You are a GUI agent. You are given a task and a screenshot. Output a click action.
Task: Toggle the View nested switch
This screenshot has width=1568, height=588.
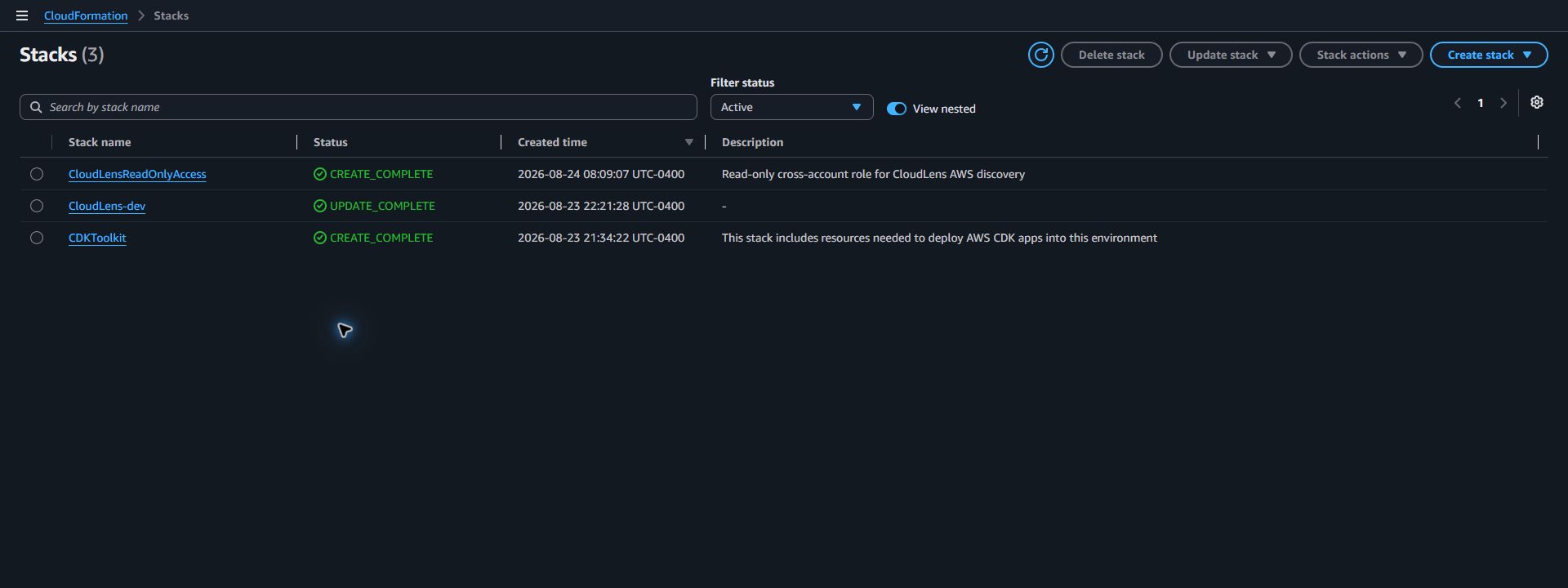[897, 109]
